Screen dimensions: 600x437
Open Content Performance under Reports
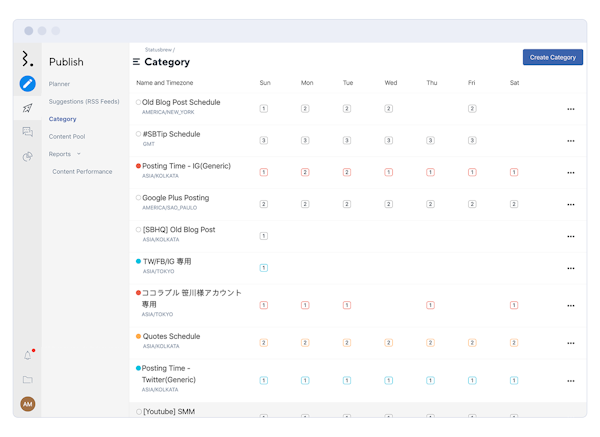click(82, 171)
